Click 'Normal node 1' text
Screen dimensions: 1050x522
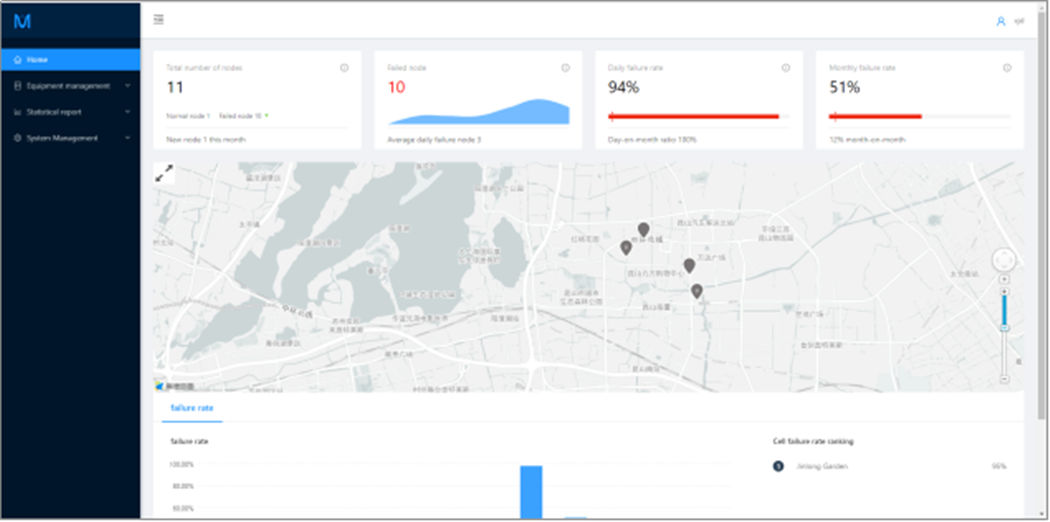188,116
